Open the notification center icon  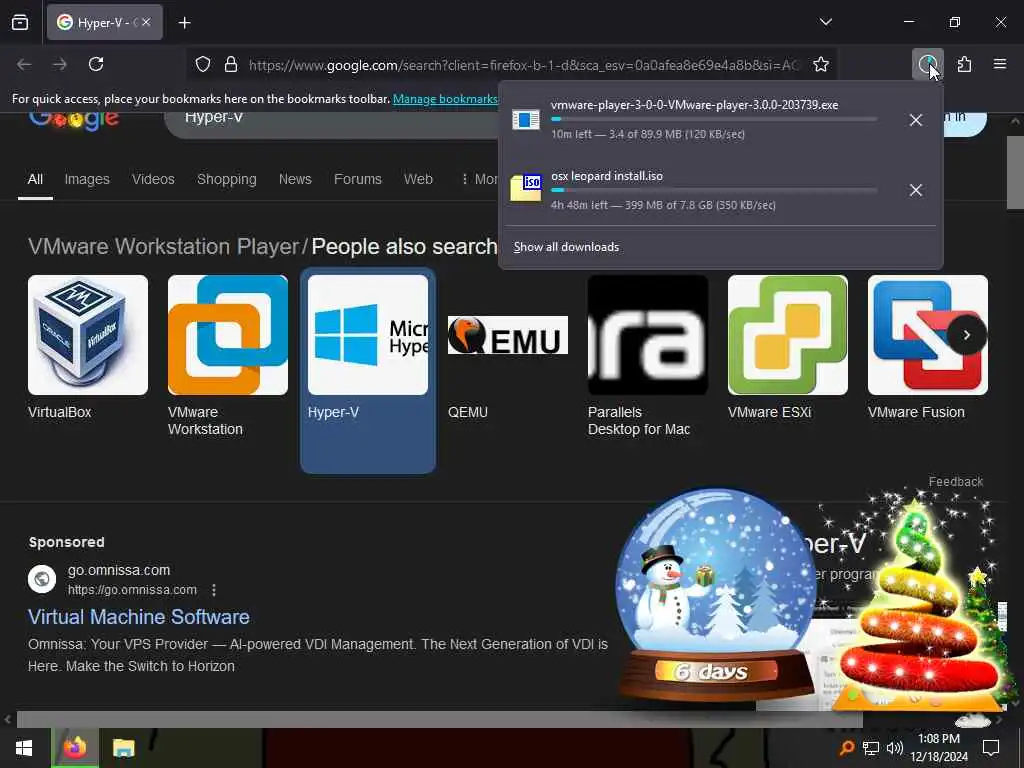pyautogui.click(x=991, y=748)
